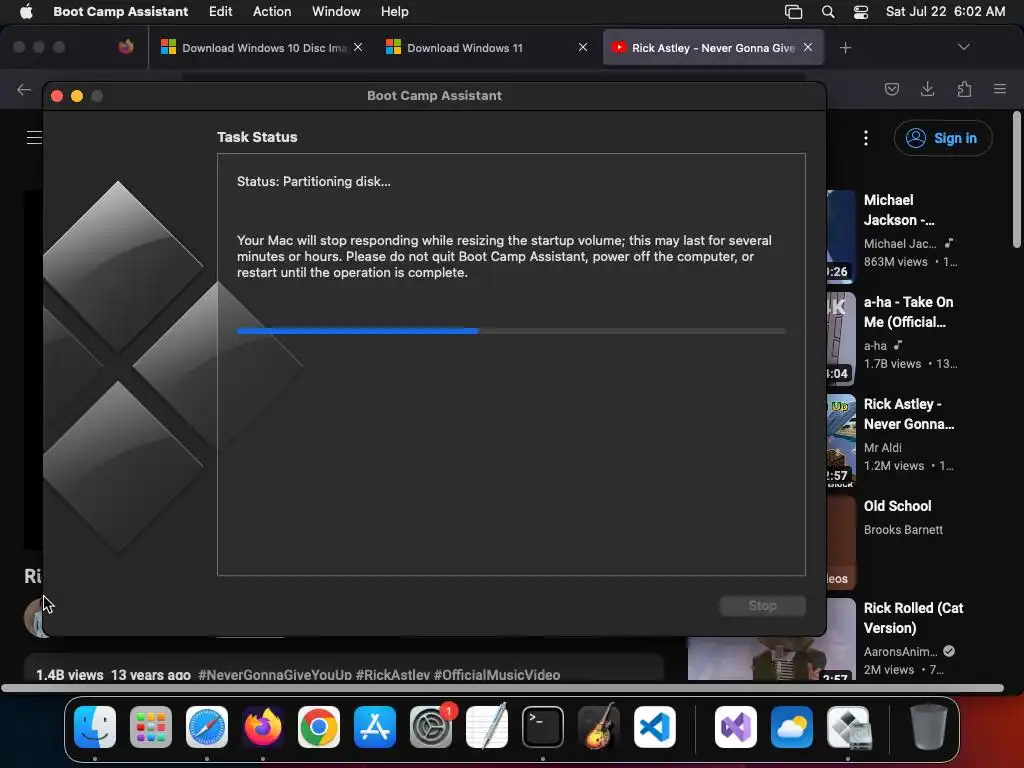
Task: Click the Stop button
Action: (x=762, y=605)
